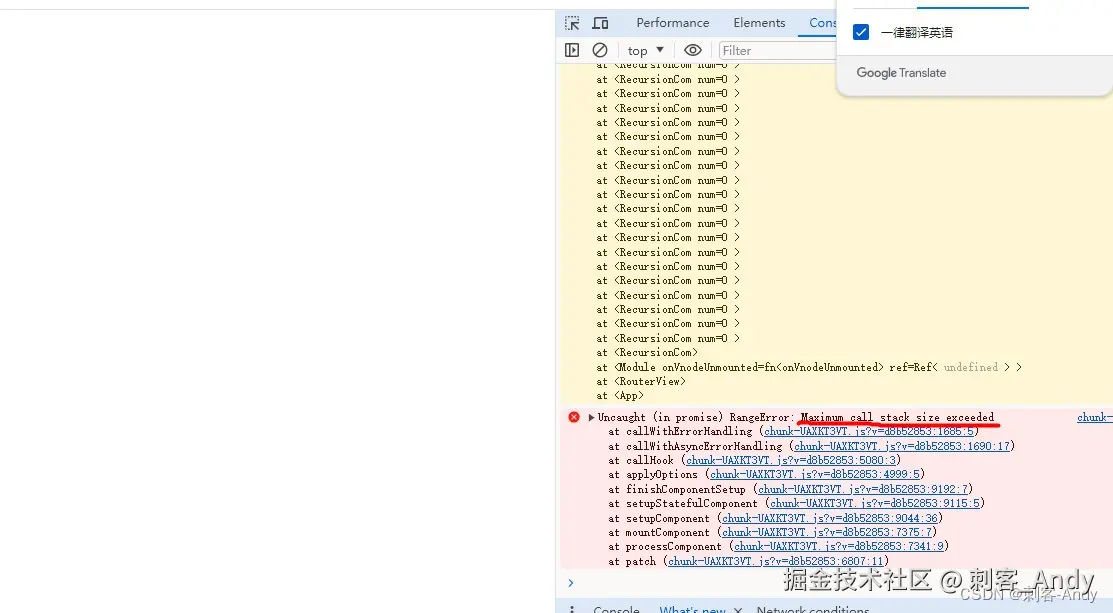Open applyOptions source link 4999:5

point(815,475)
